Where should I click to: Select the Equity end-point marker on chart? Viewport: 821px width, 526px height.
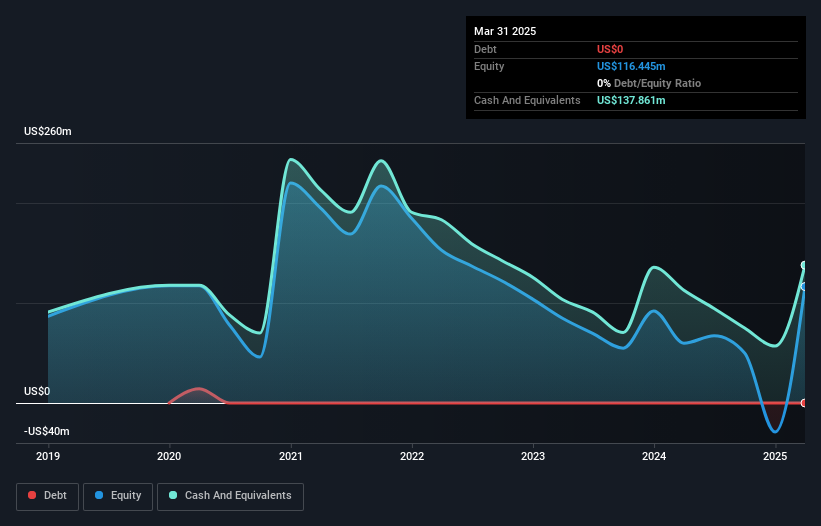[804, 287]
